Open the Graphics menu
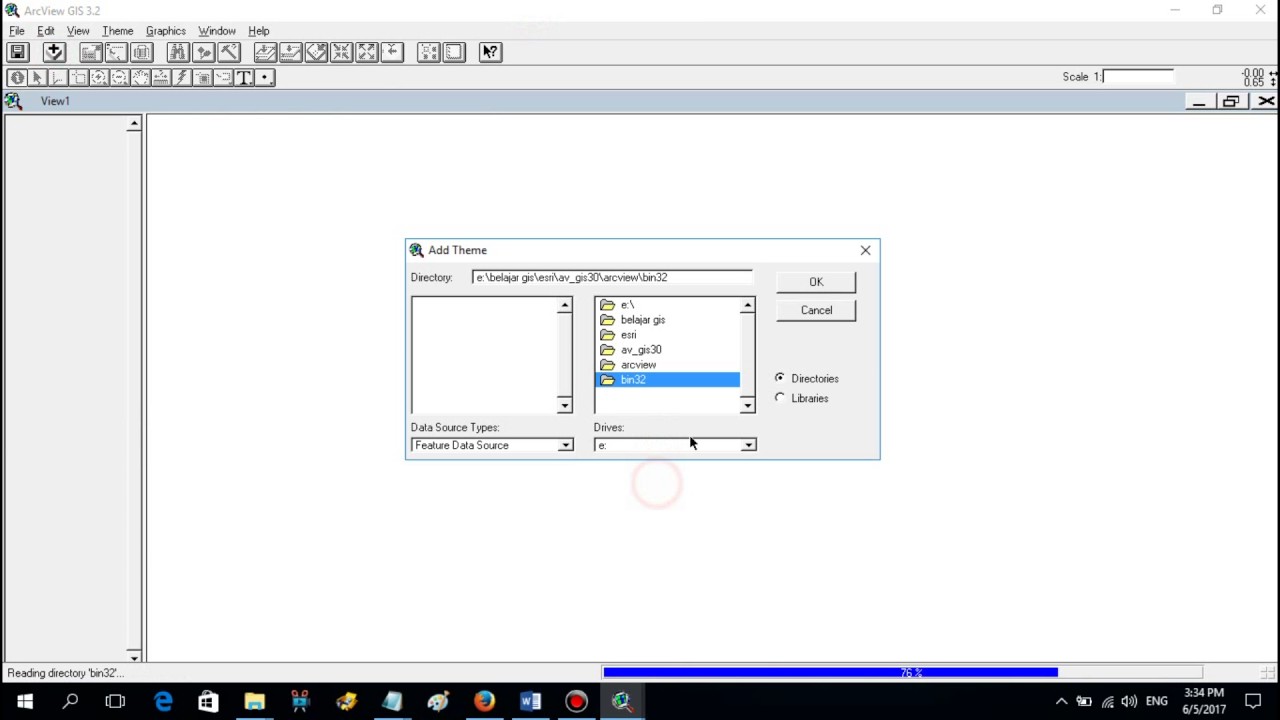1280x720 pixels. point(166,31)
